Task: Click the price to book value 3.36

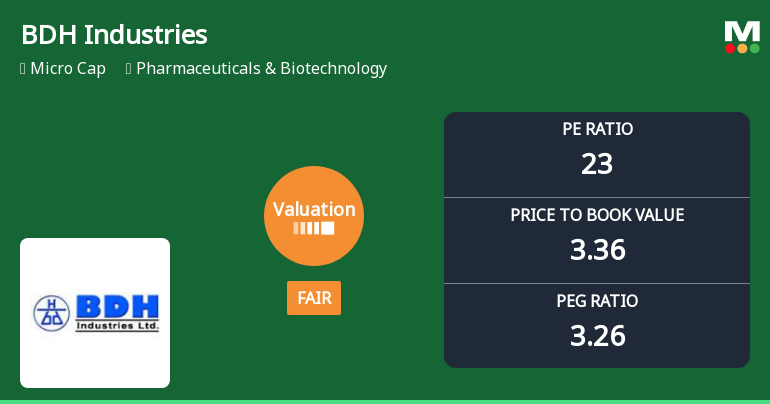Action: click(597, 250)
